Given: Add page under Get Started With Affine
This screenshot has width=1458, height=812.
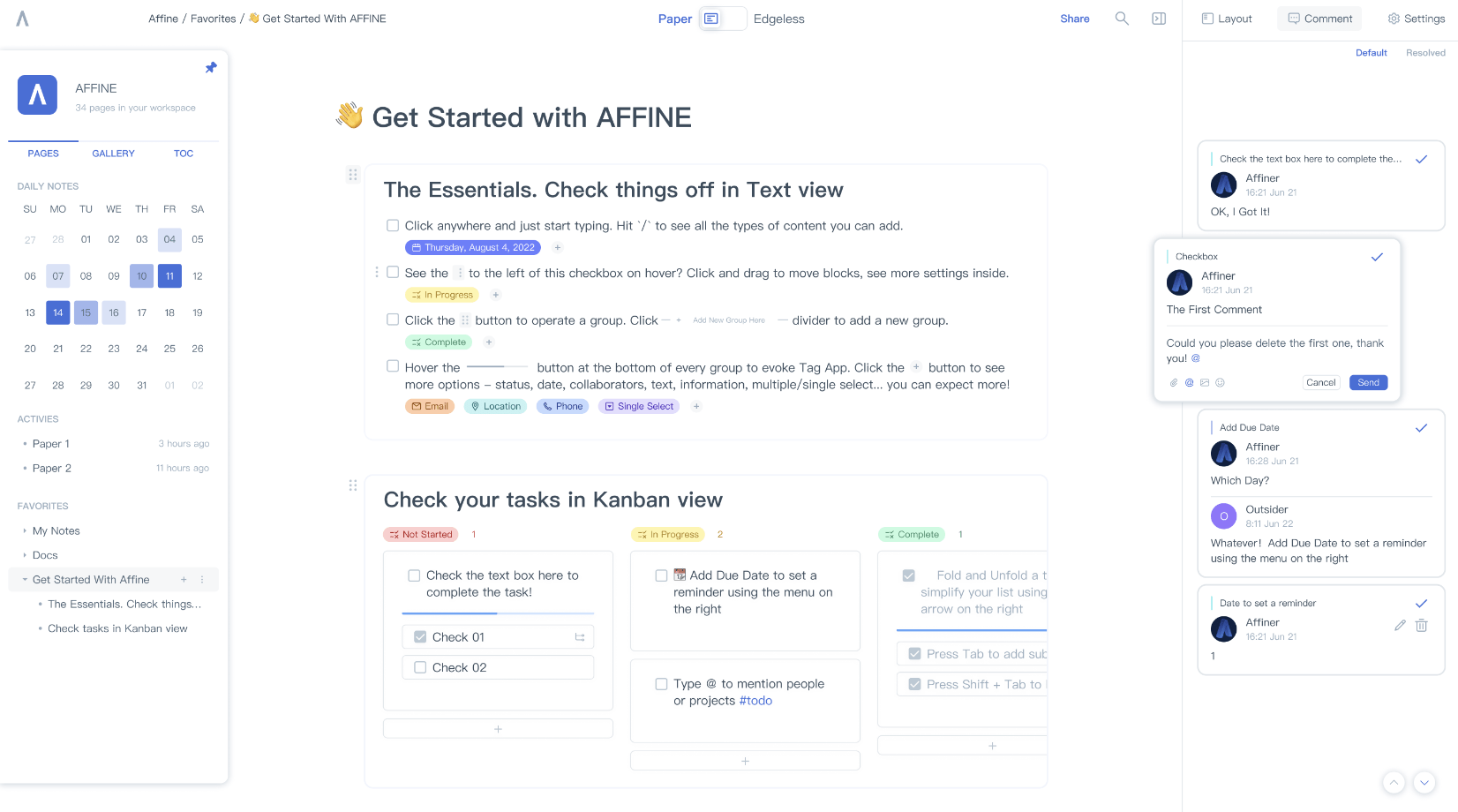Looking at the screenshot, I should tap(184, 580).
